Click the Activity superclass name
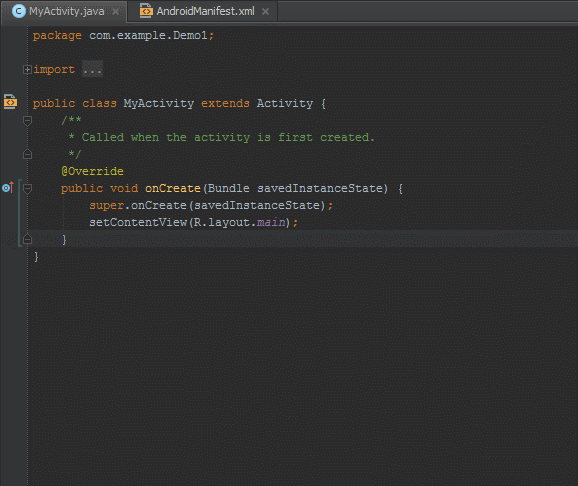Viewport: 578px width, 486px height. 285,103
